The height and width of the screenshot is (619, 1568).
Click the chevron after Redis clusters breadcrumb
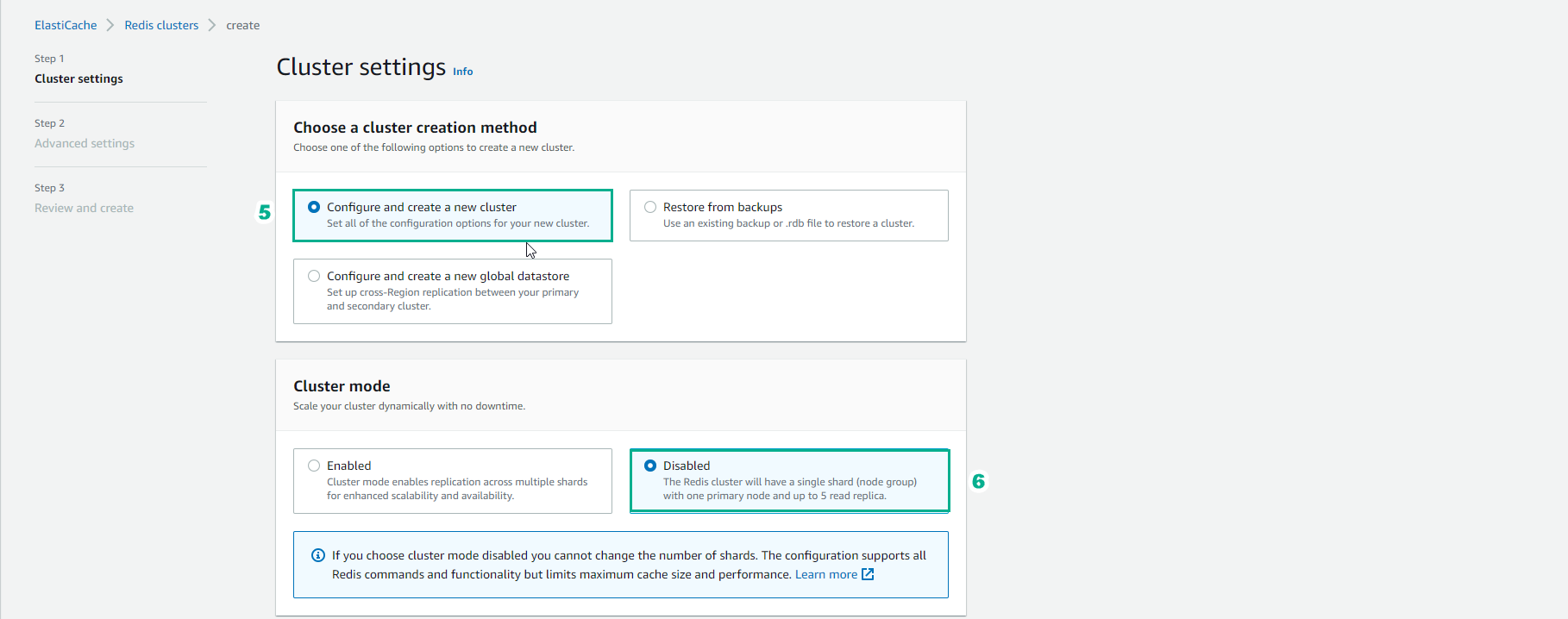212,25
